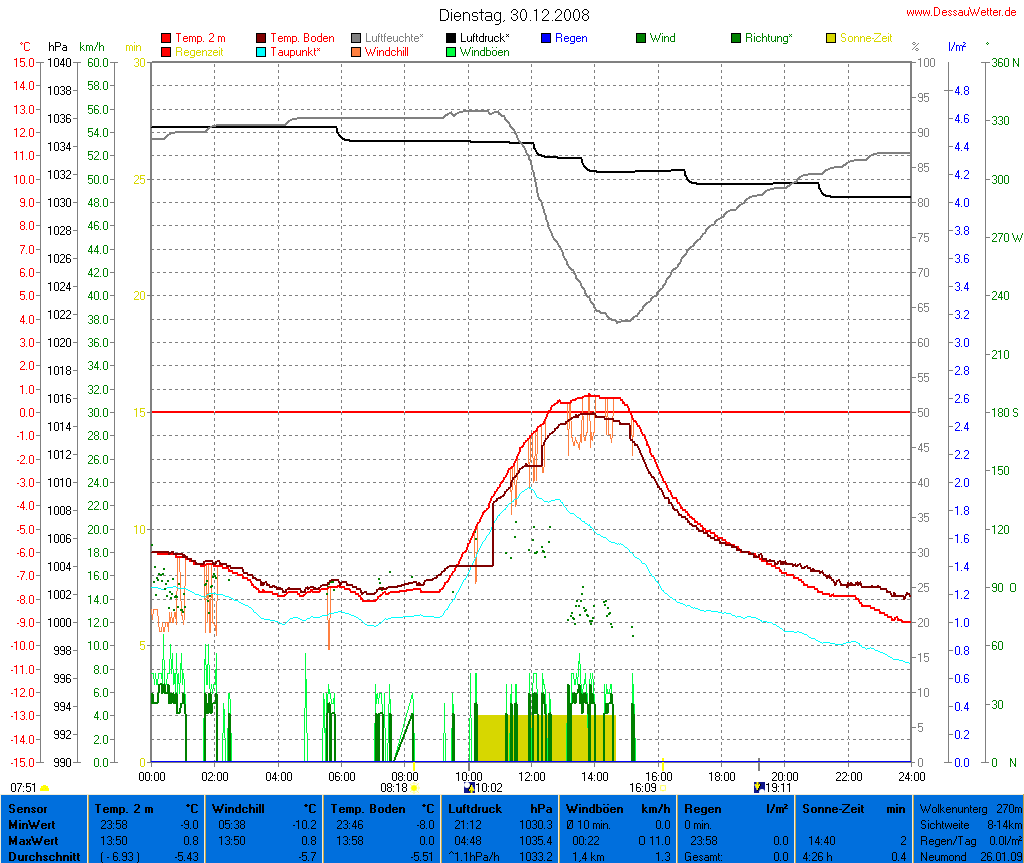Screen dimensions: 1024x863
Task: Click the bright green Windböen legend square
Action: click(451, 52)
